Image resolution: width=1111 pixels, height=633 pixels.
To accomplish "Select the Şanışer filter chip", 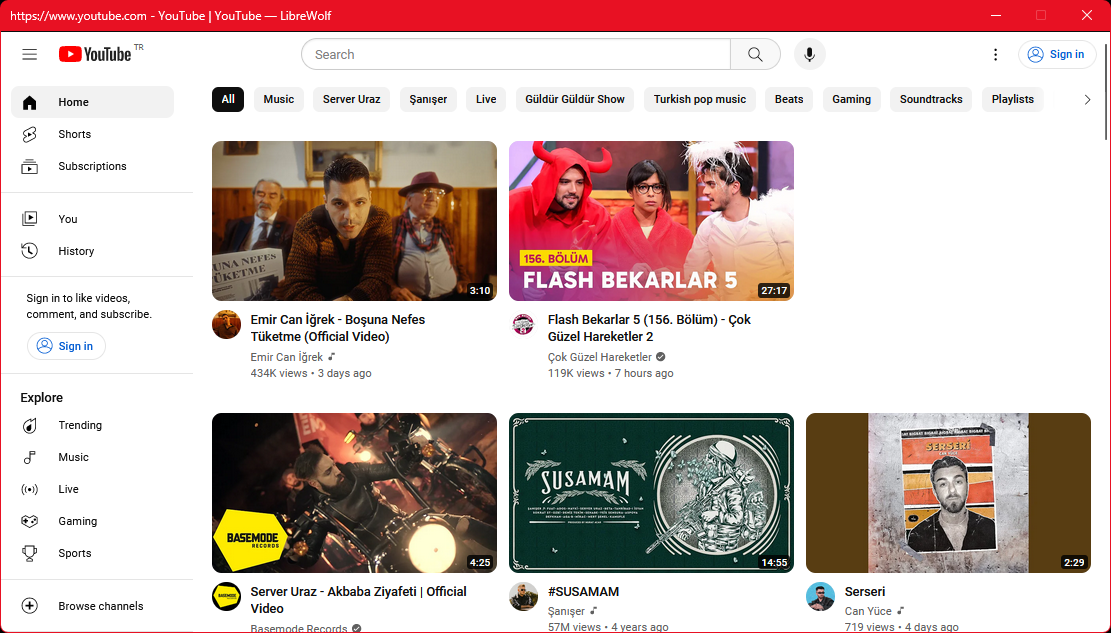I will click(x=428, y=99).
